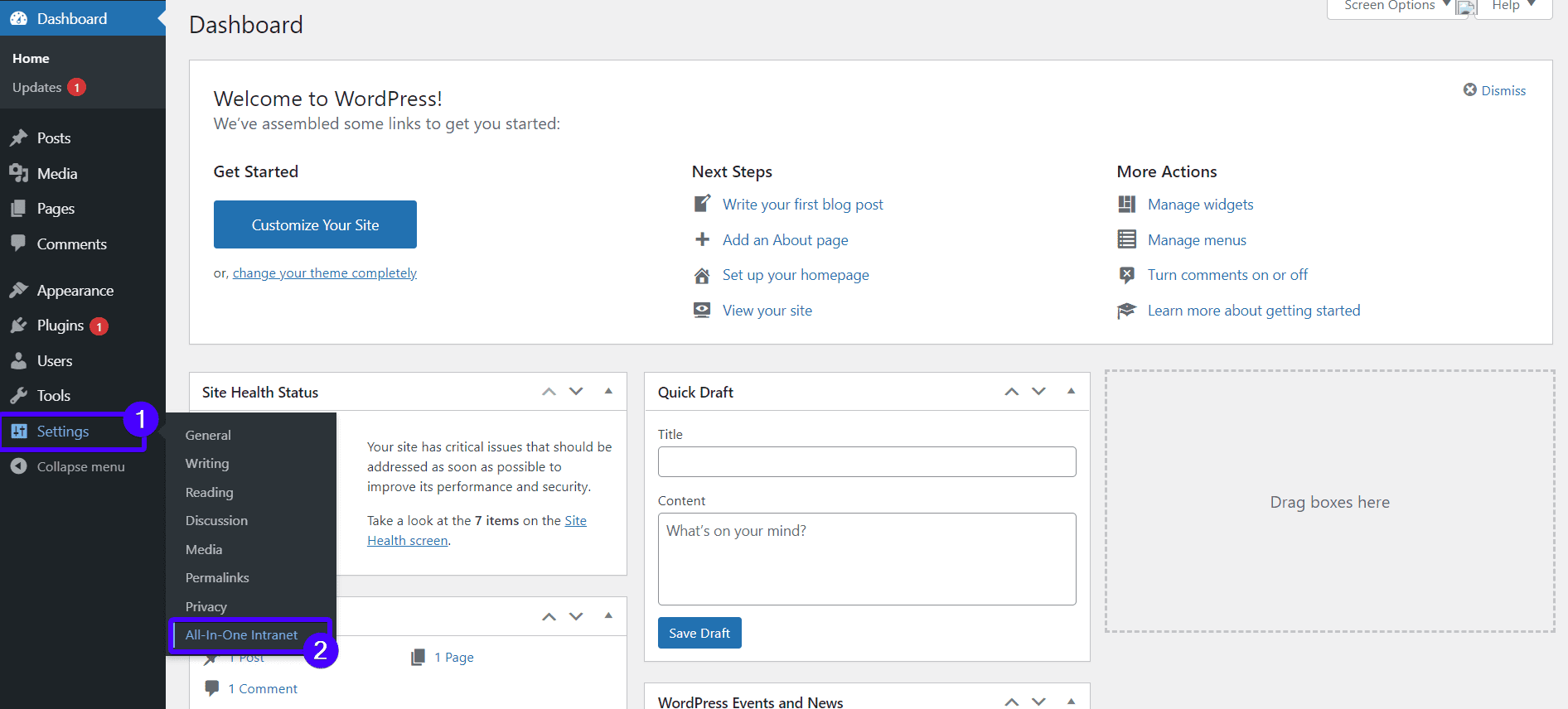This screenshot has width=1568, height=709.
Task: Click the write blog post pencil icon
Action: (702, 204)
